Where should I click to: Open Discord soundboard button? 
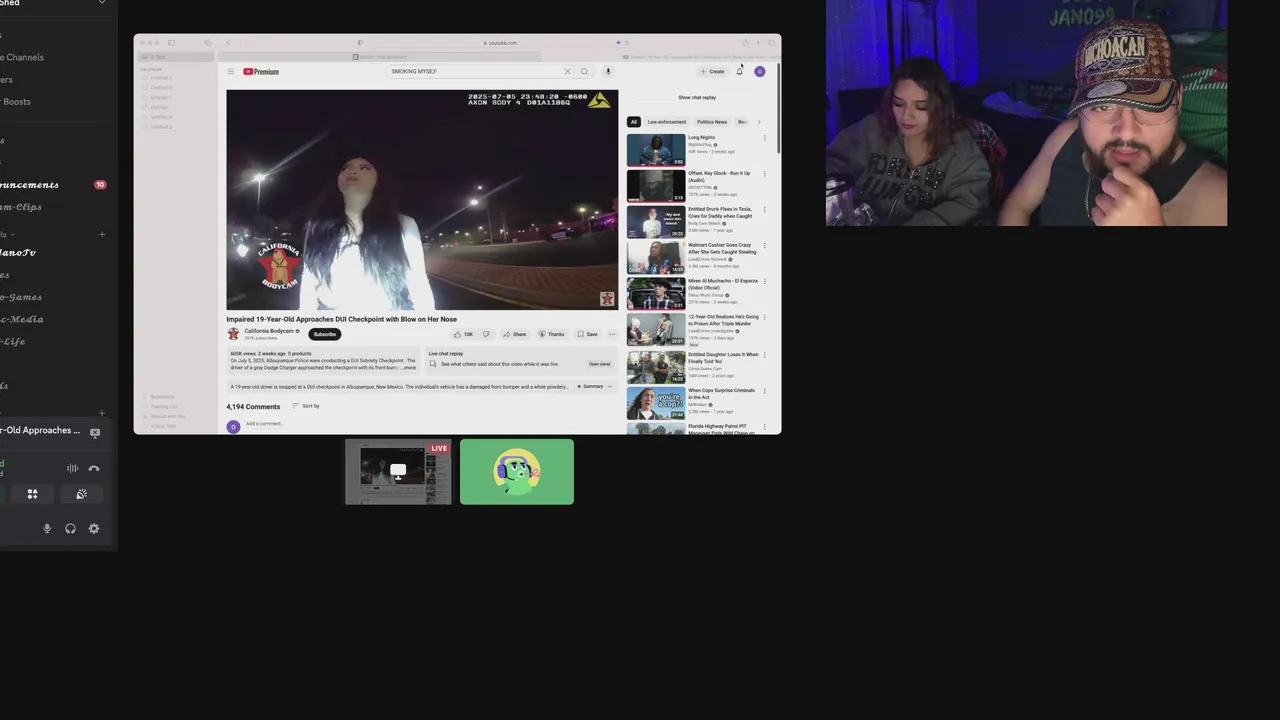82,494
